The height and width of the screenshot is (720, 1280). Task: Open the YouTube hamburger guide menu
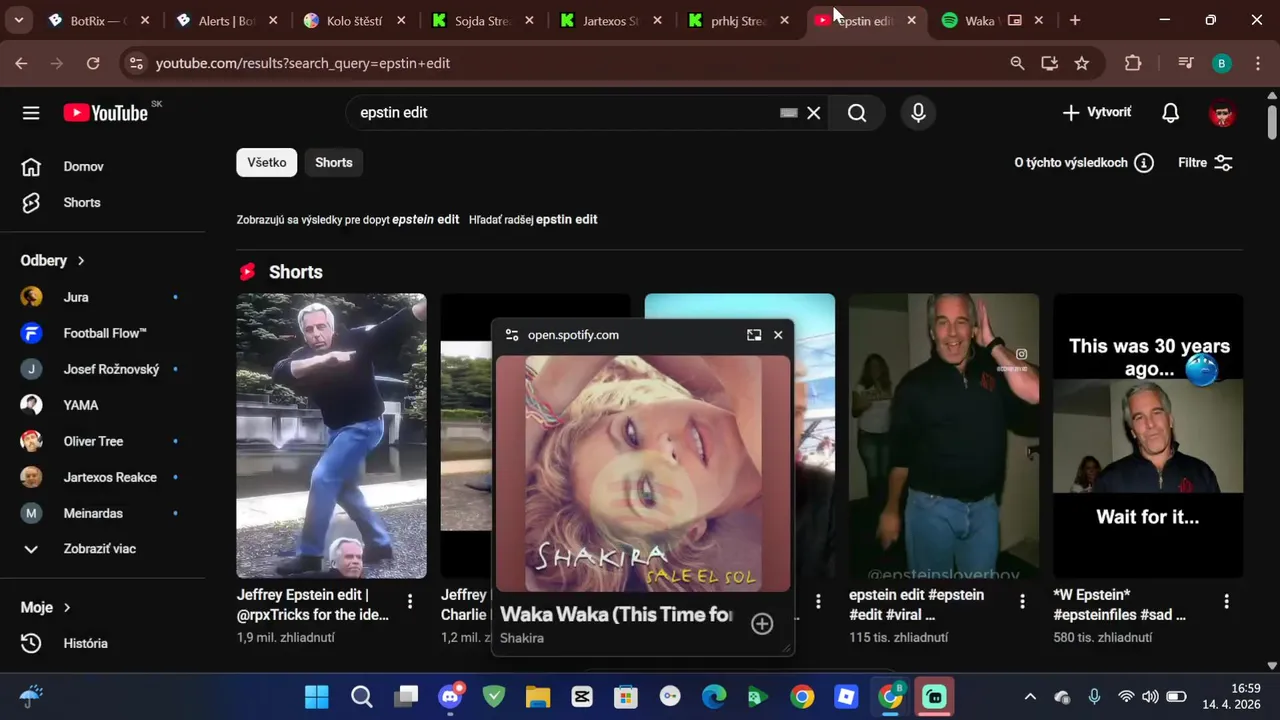31,113
